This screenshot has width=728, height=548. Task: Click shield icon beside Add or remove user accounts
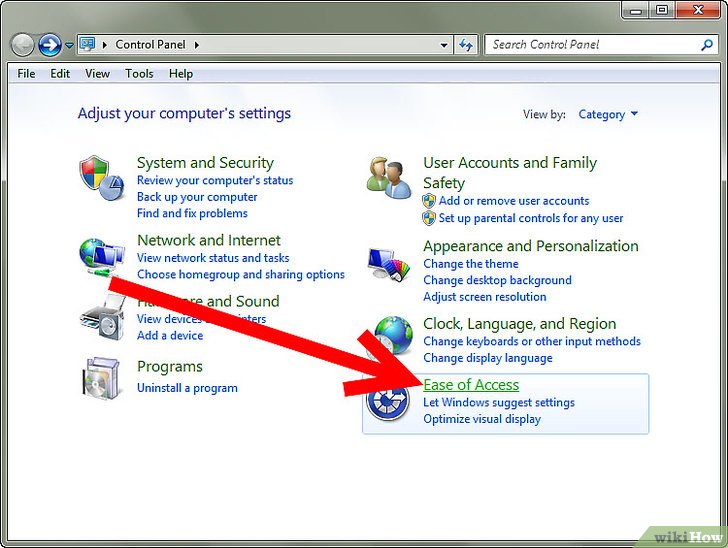[x=429, y=201]
